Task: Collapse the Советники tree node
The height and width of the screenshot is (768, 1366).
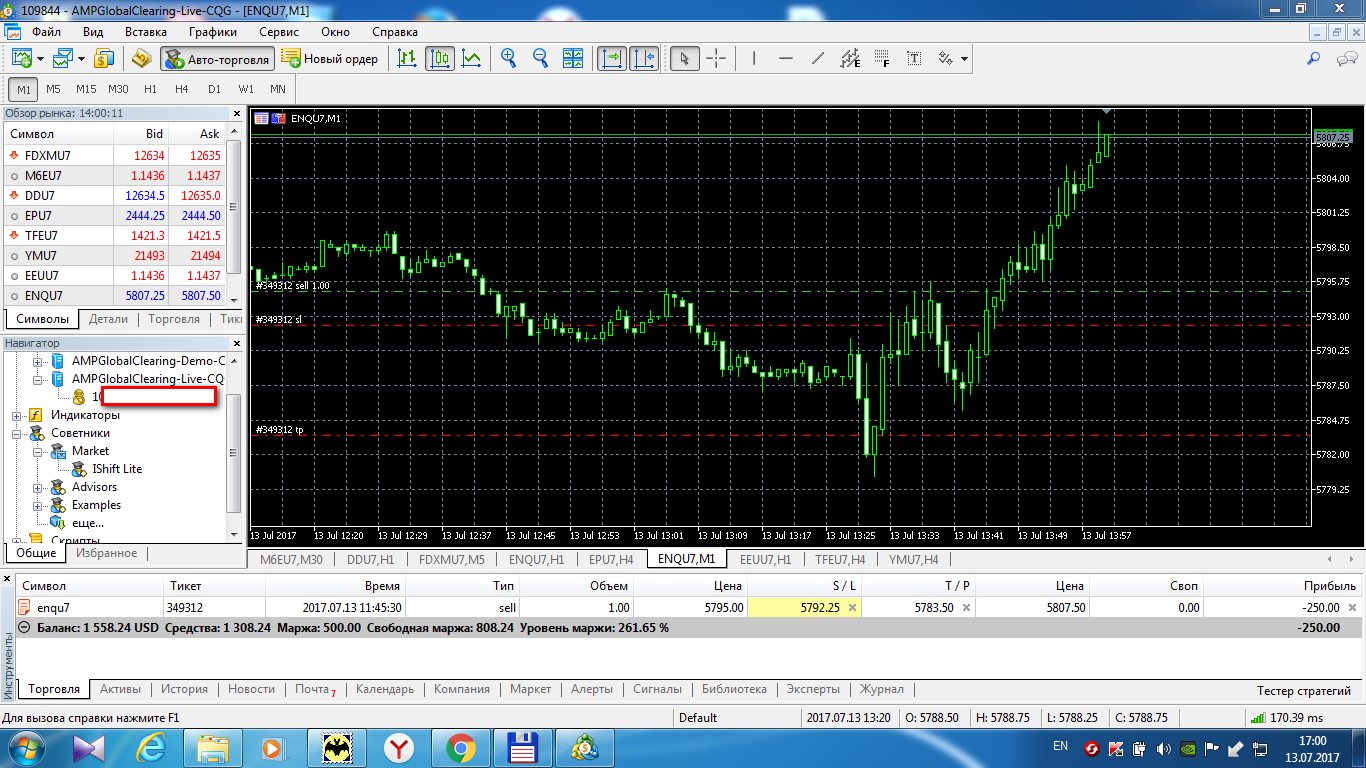Action: click(17, 433)
